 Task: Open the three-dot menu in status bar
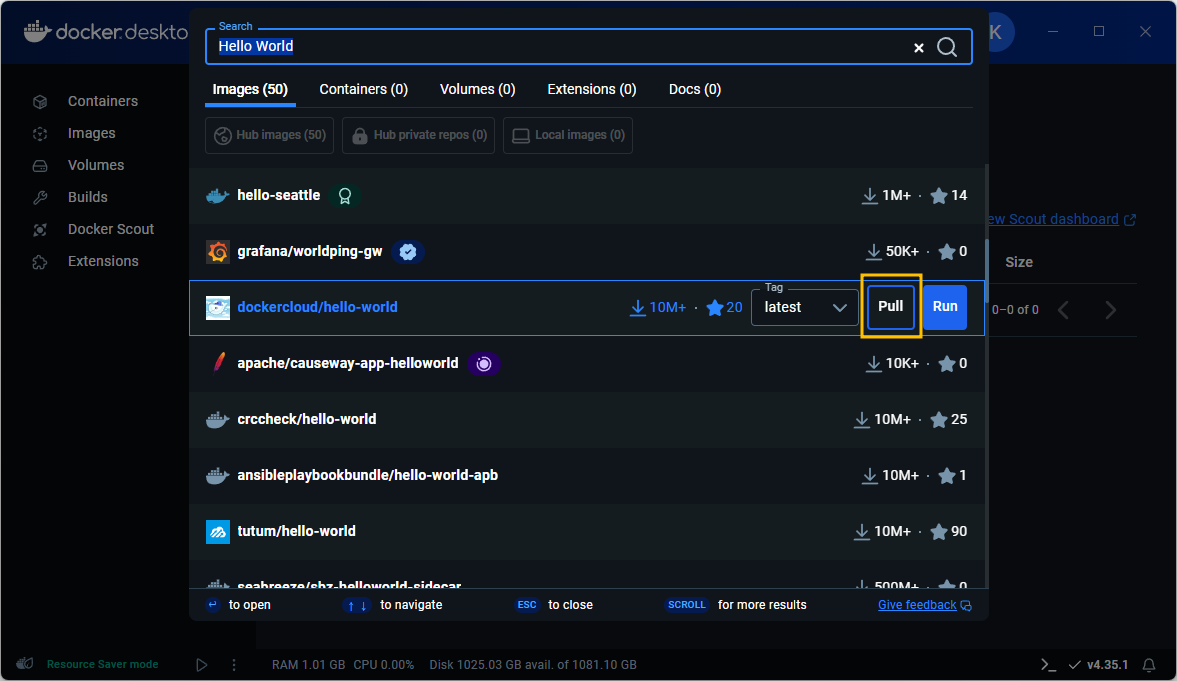233,665
